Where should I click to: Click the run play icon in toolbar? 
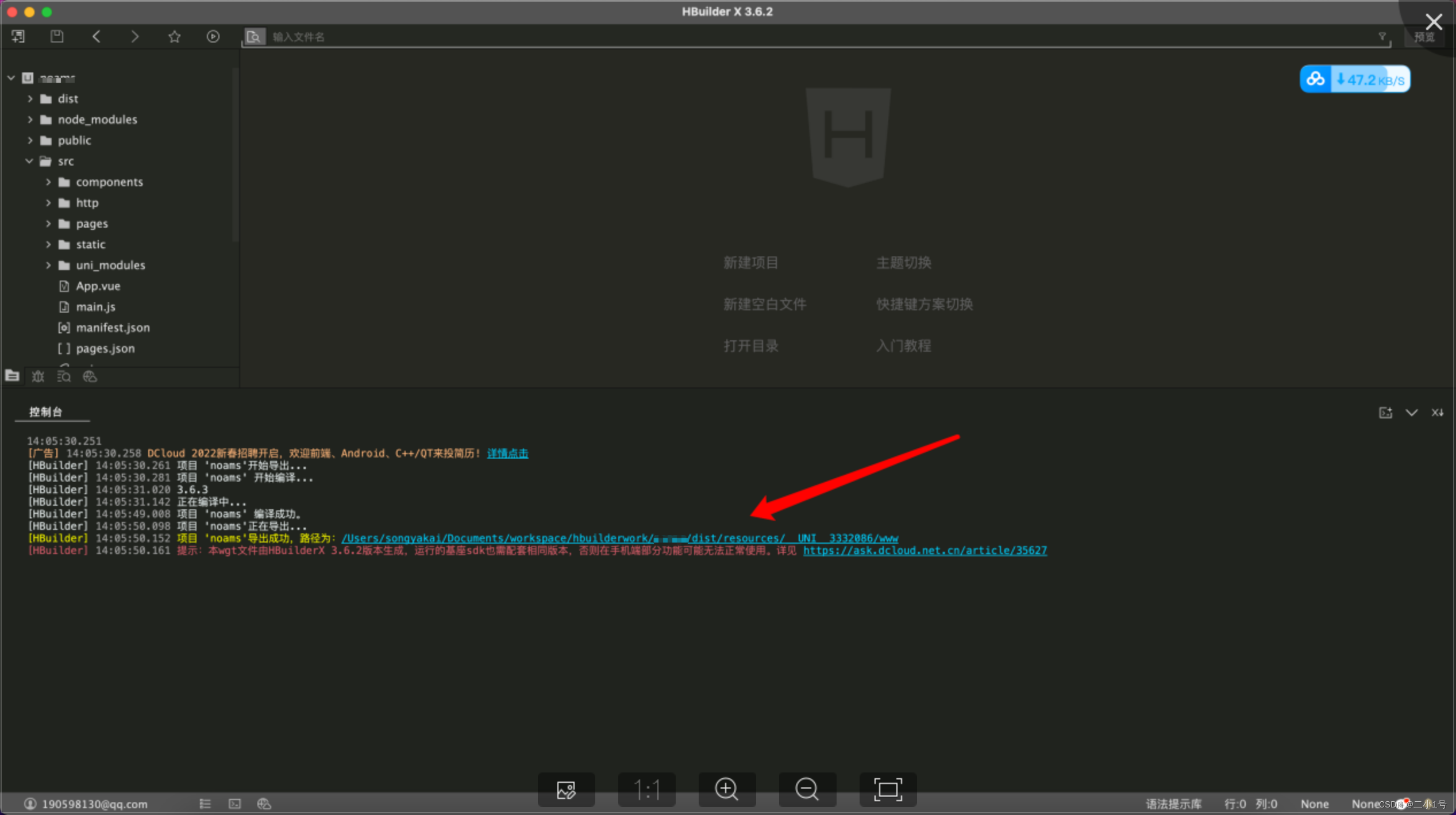213,37
